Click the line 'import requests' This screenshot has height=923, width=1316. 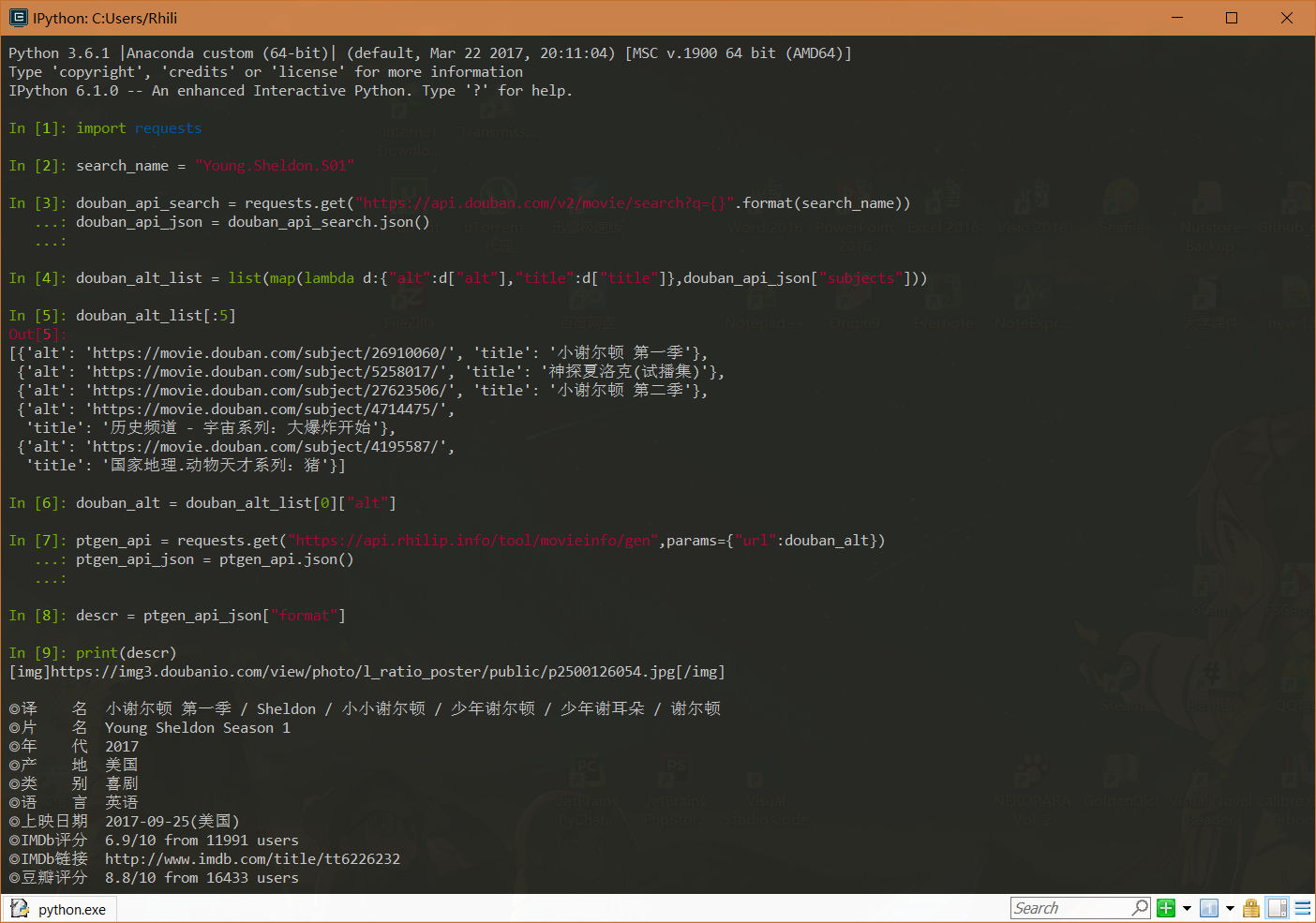coord(139,128)
